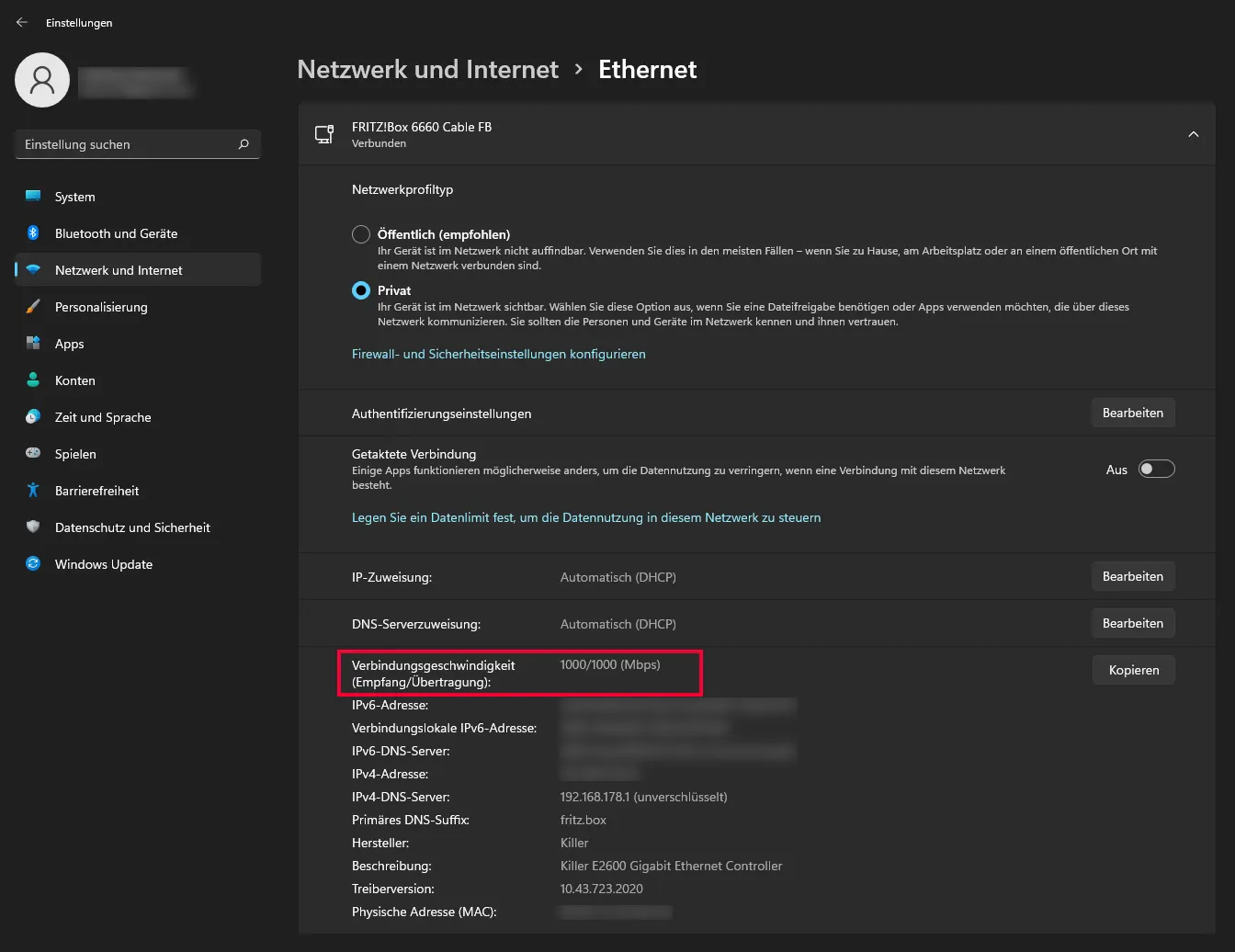Open System settings
The image size is (1235, 952).
(x=138, y=197)
